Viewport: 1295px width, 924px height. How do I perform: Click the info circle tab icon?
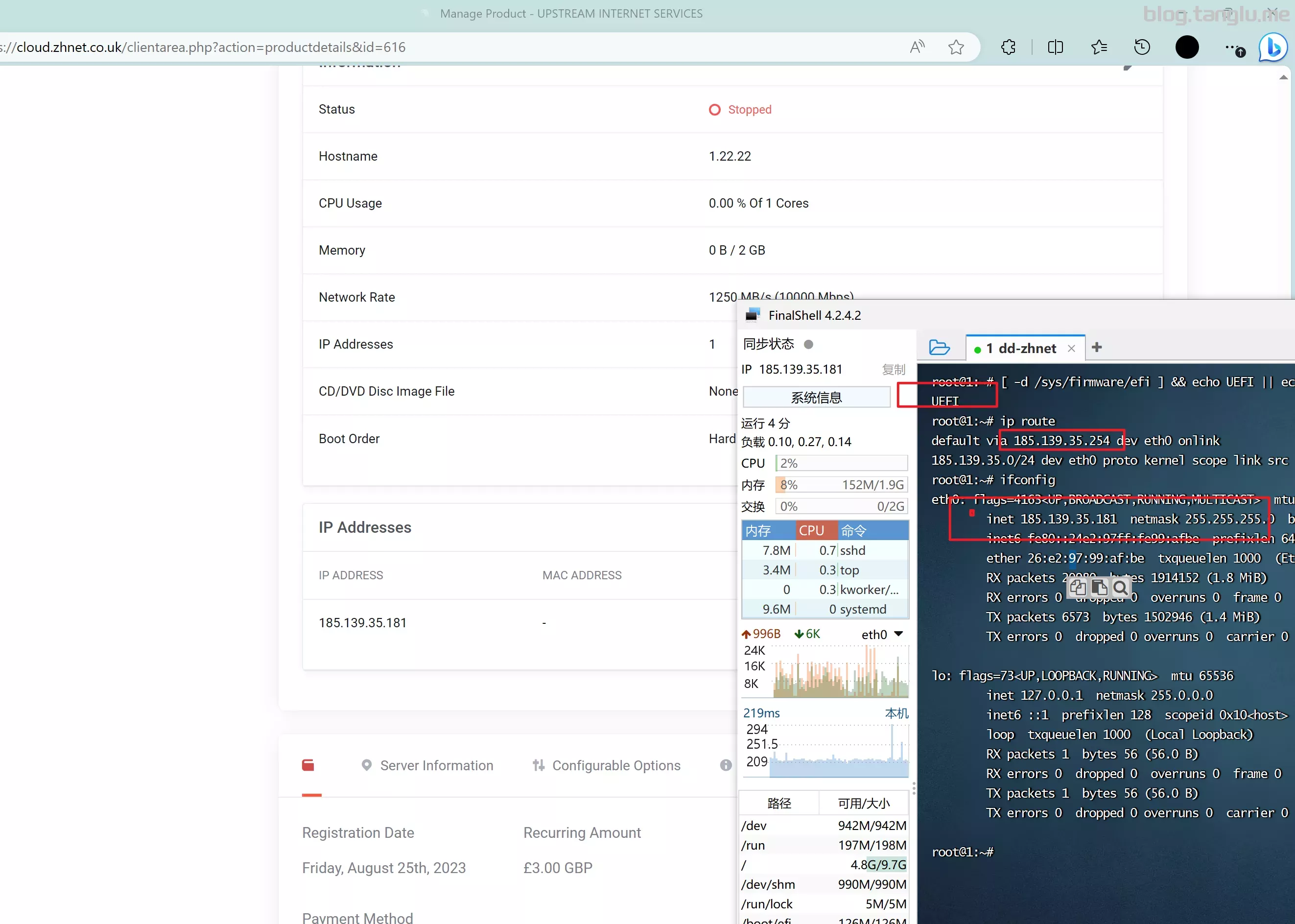coord(726,765)
